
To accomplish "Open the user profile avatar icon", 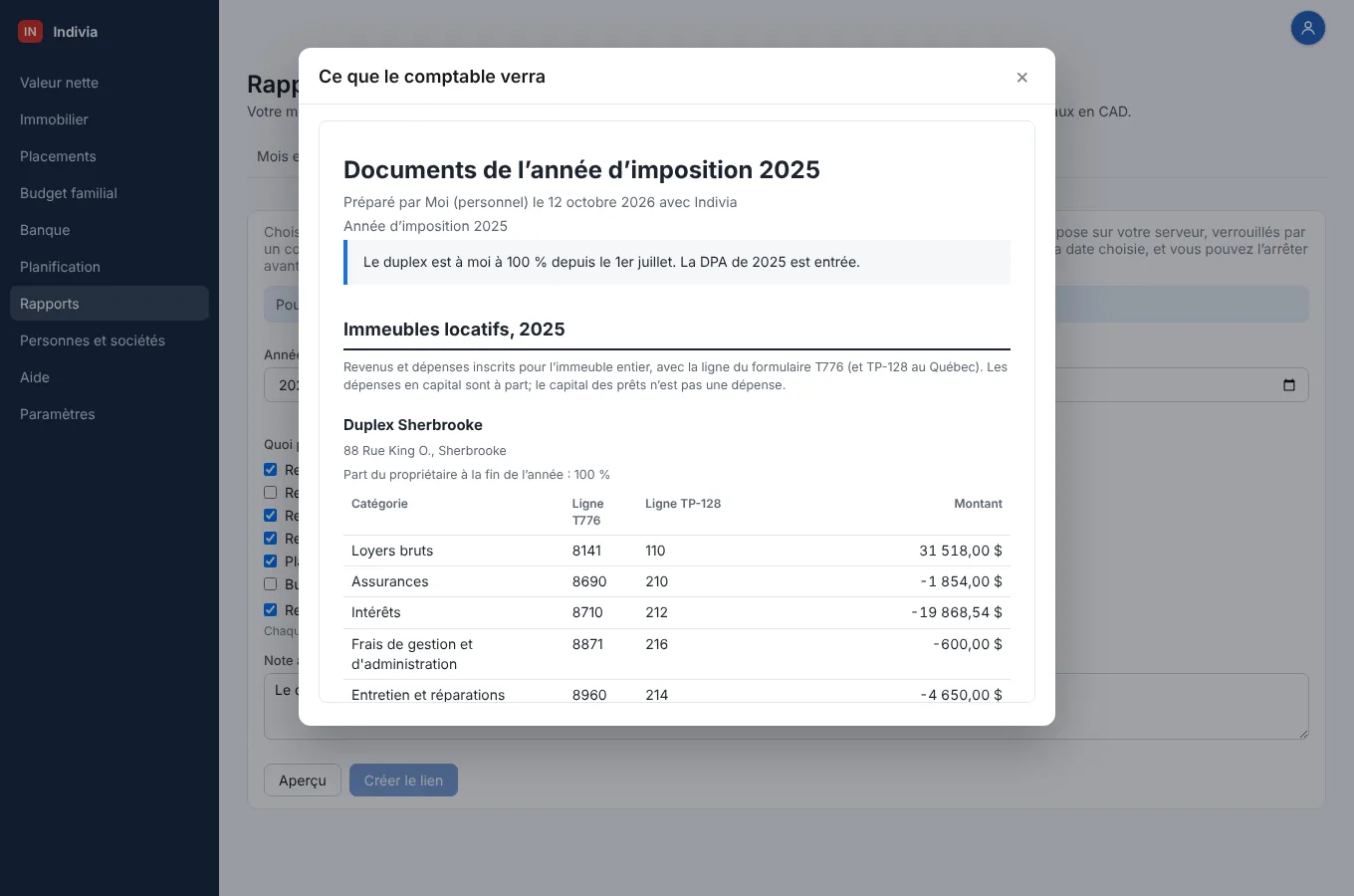I will click(x=1308, y=28).
